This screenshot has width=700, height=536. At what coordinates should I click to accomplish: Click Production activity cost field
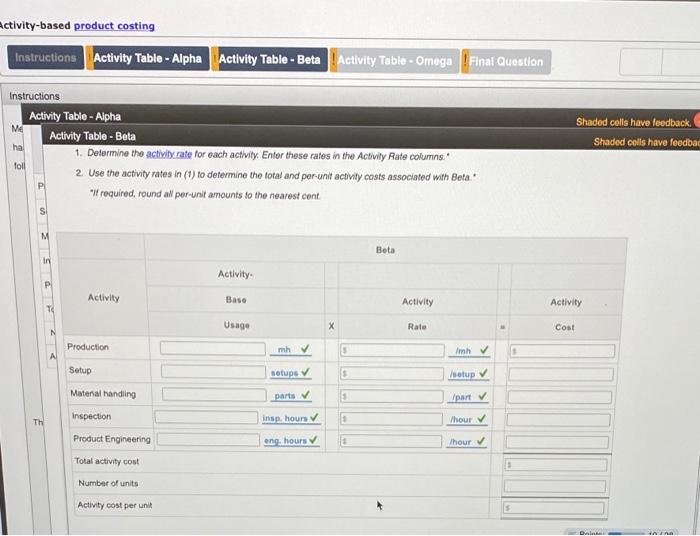(x=562, y=351)
